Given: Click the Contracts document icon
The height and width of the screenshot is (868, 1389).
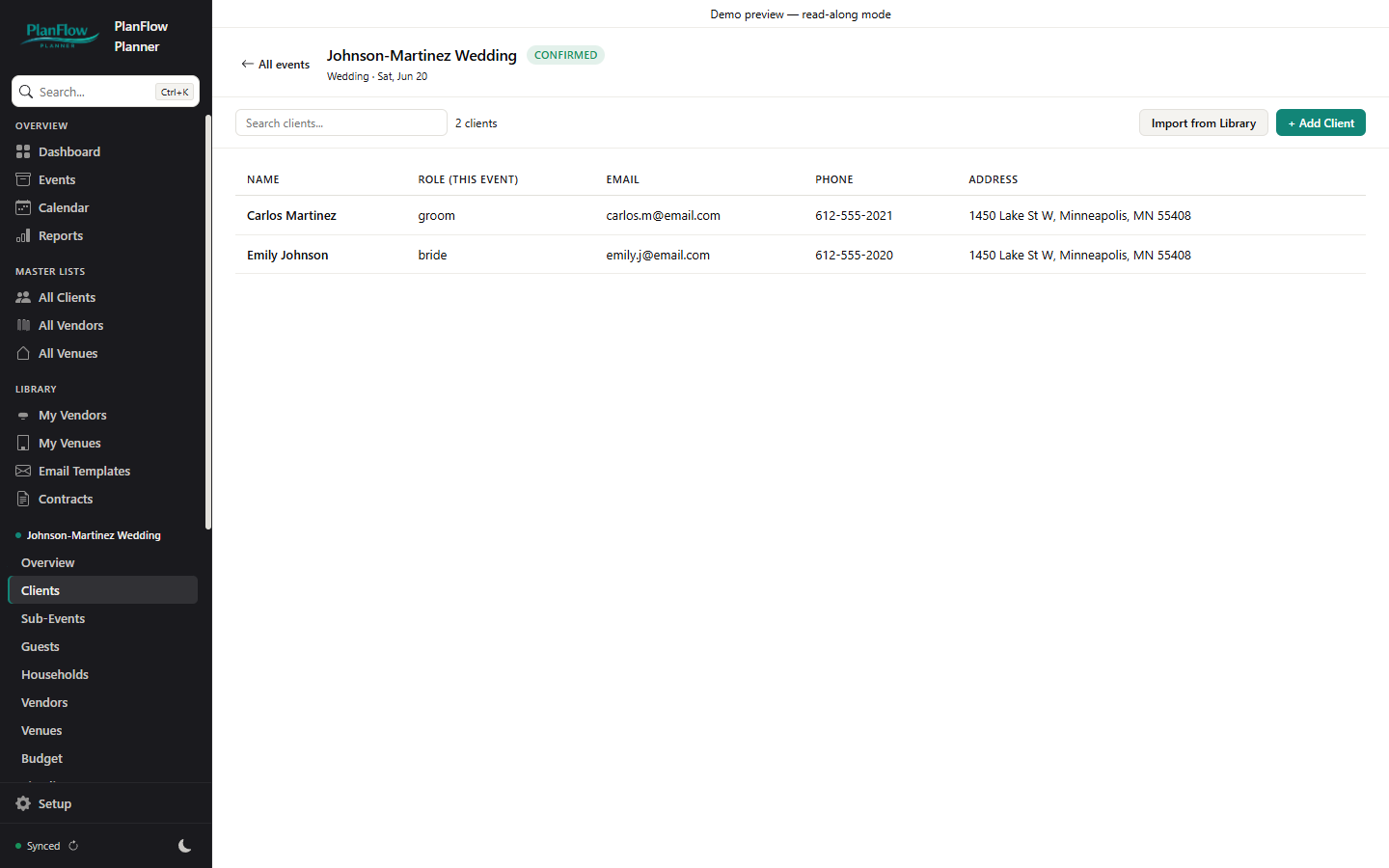Looking at the screenshot, I should click(x=23, y=499).
